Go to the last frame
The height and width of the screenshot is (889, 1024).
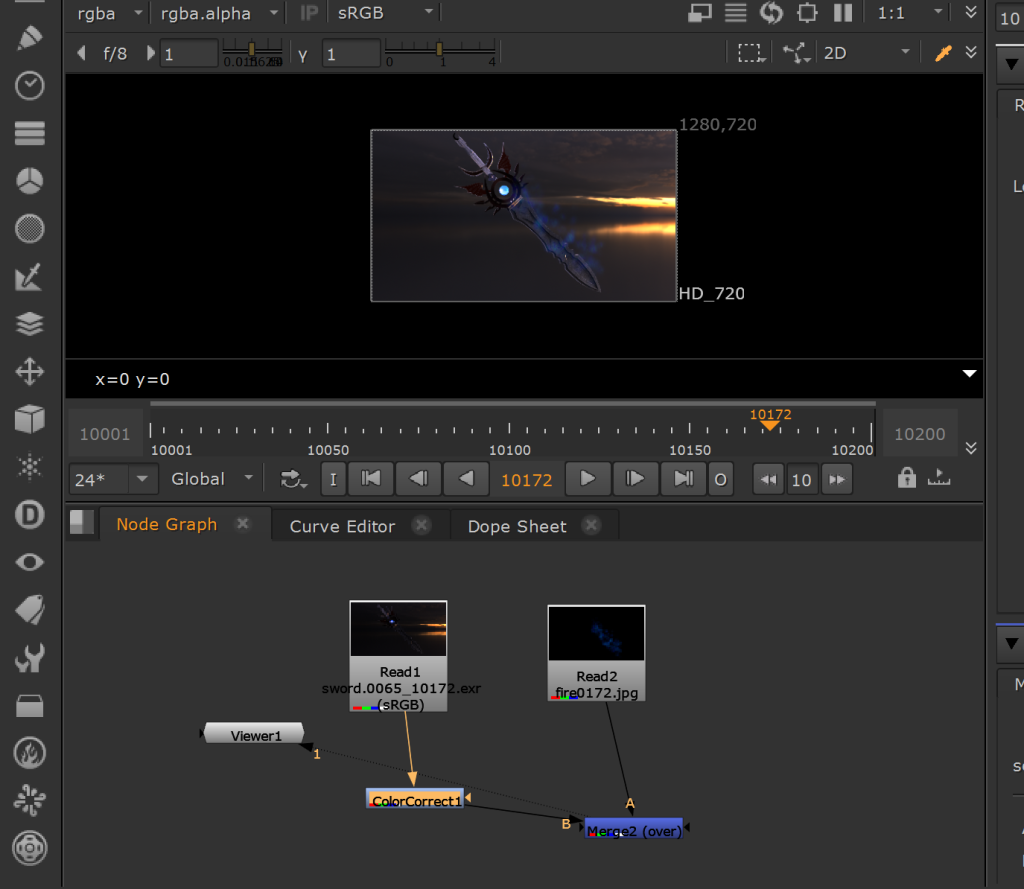pos(683,479)
